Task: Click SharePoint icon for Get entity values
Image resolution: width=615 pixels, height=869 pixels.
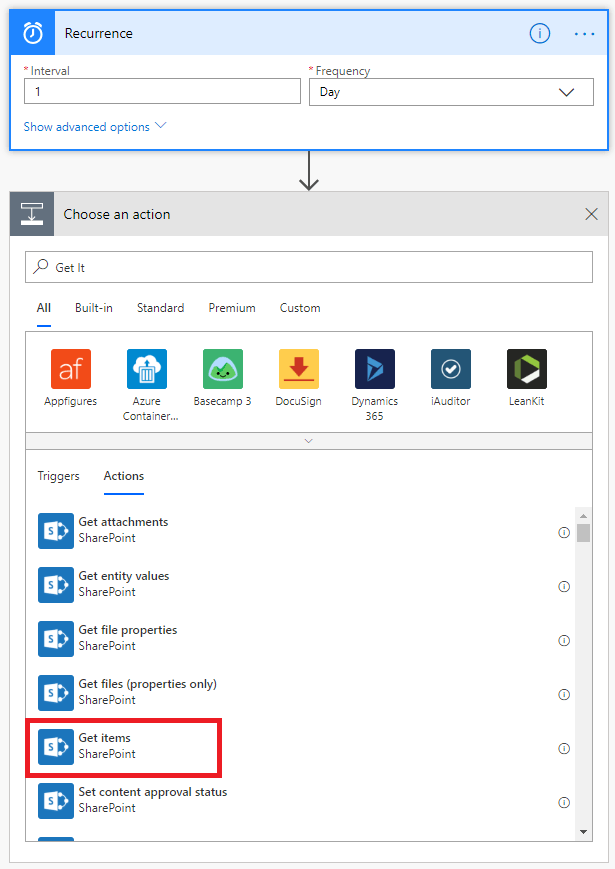Action: click(x=56, y=585)
